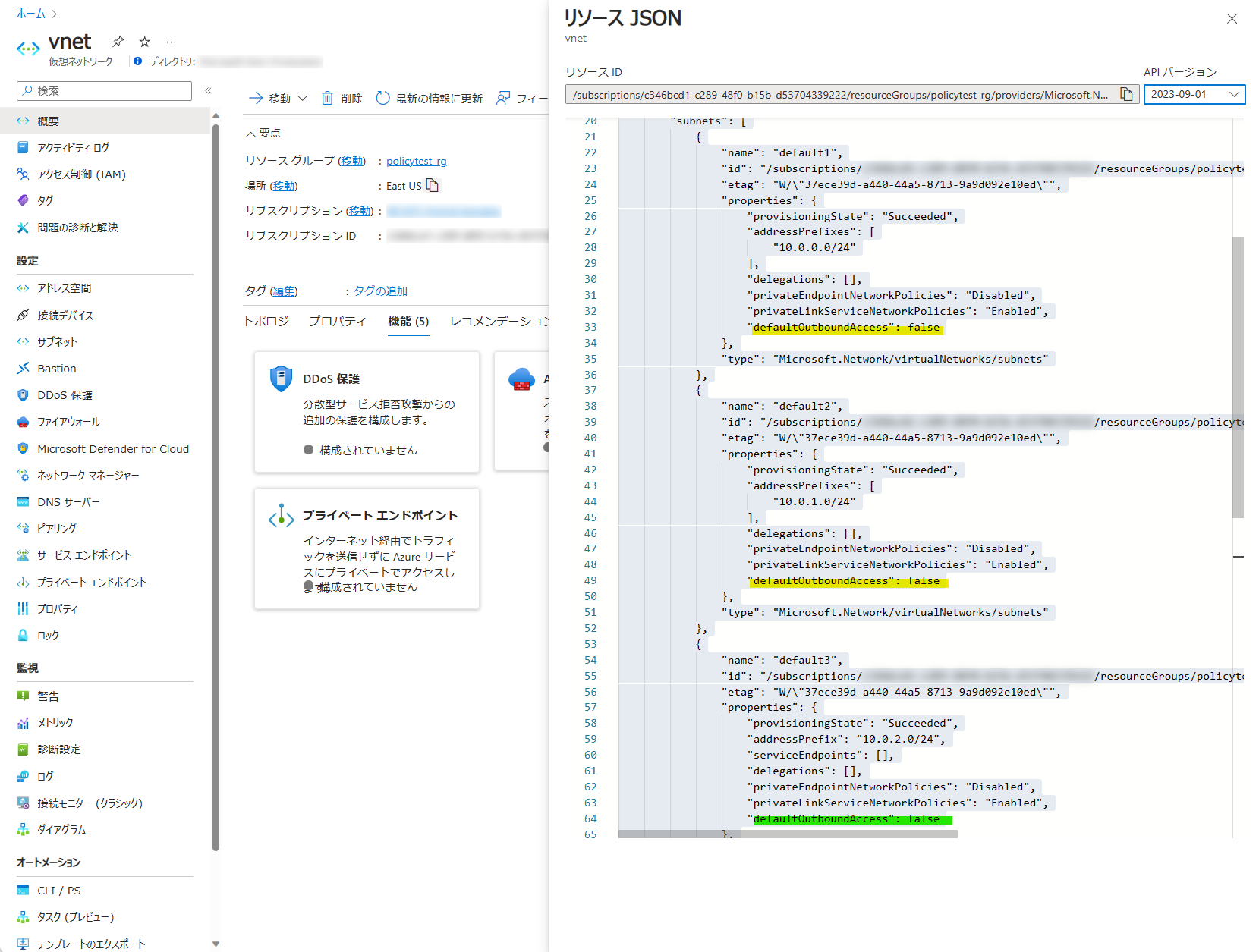Open サブネット settings

[57, 342]
